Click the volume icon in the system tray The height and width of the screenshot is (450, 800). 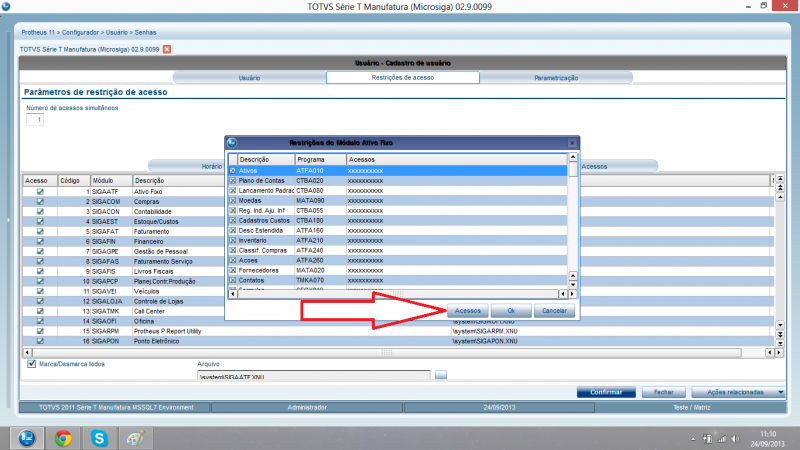tap(735, 439)
